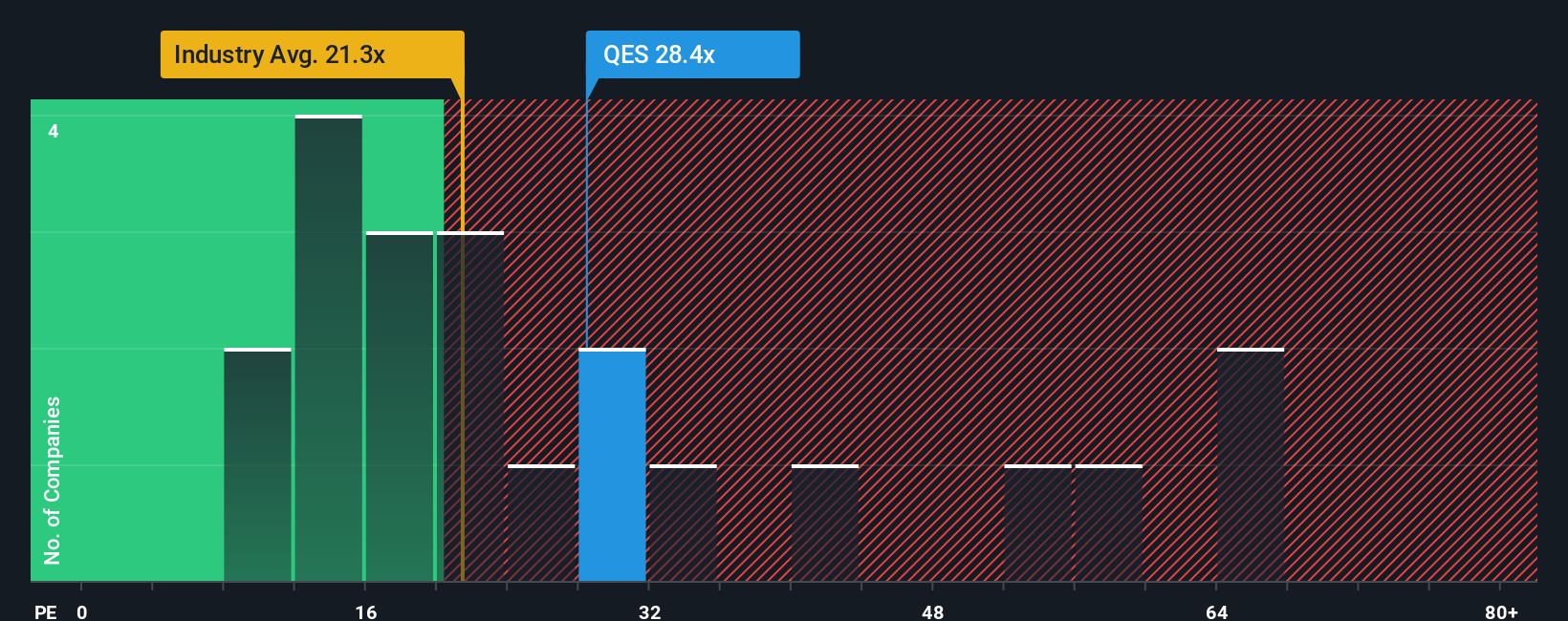Click the bar near PE 56
The width and height of the screenshot is (1568, 621).
[1109, 523]
